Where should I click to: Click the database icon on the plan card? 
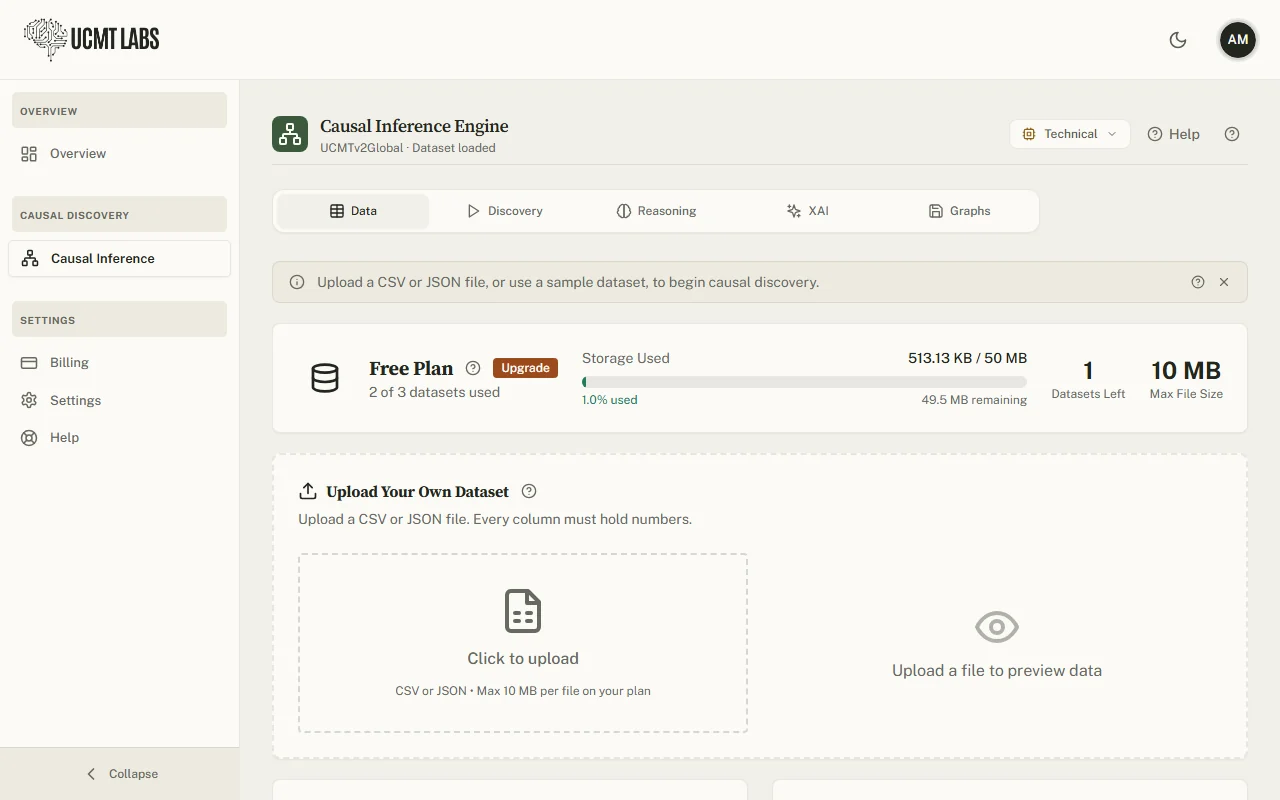pos(325,378)
